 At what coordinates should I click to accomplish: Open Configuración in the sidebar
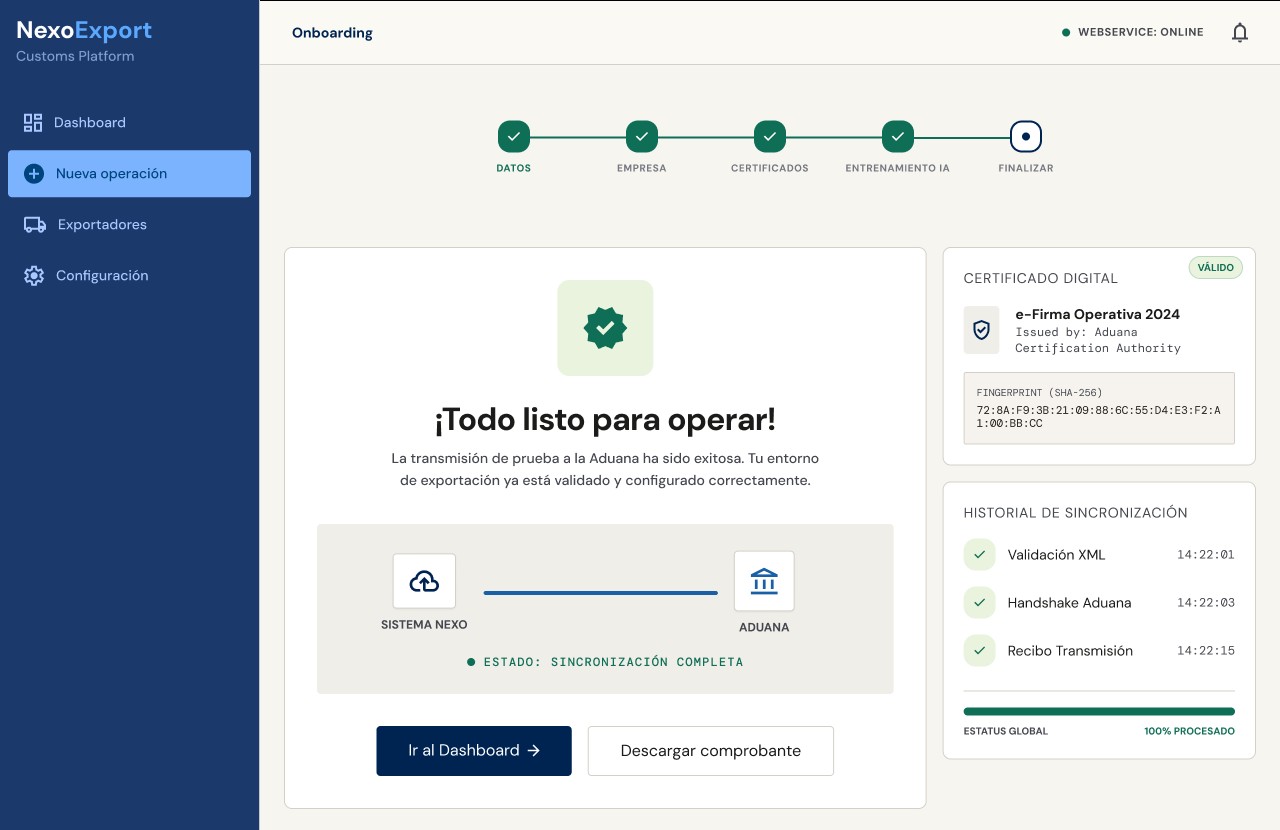point(129,276)
